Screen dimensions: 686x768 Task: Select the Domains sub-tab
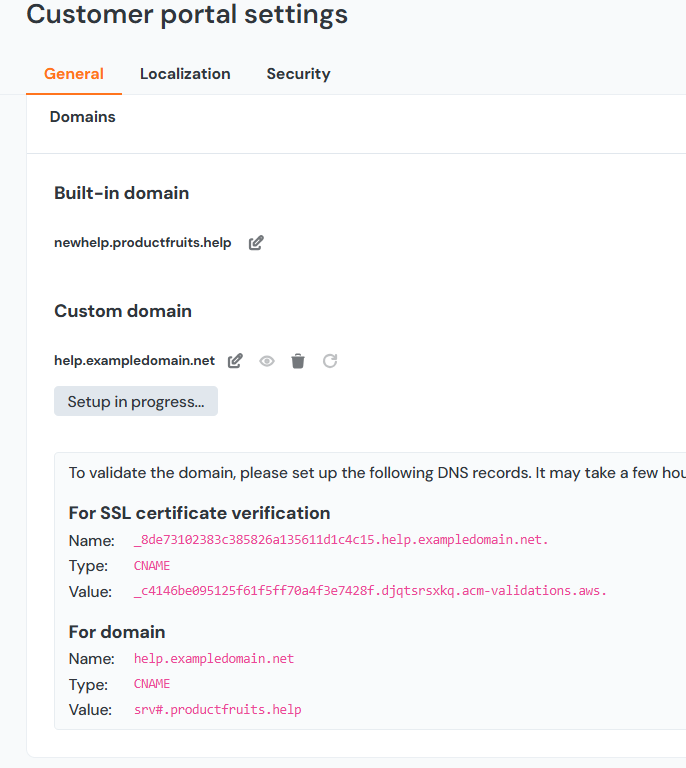pos(83,117)
